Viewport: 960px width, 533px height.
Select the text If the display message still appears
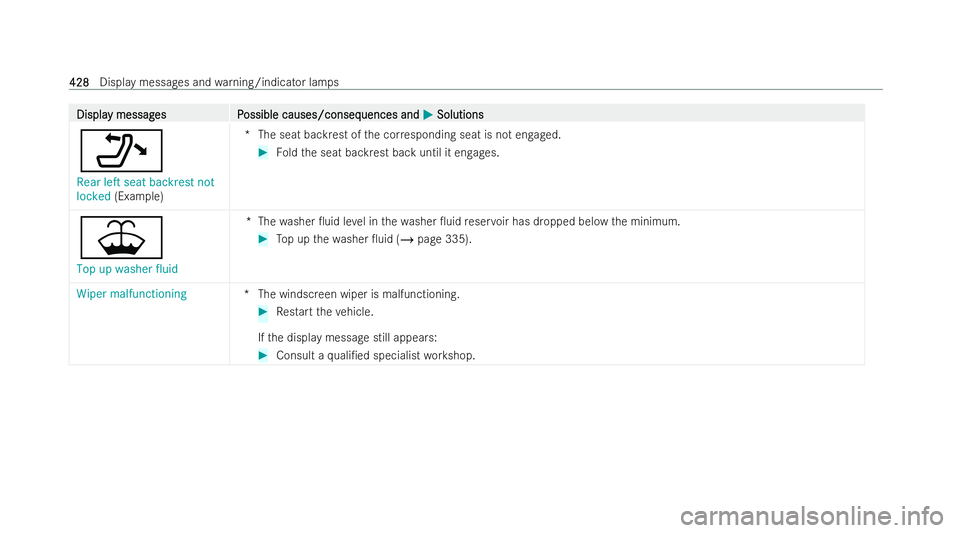pyautogui.click(x=348, y=338)
